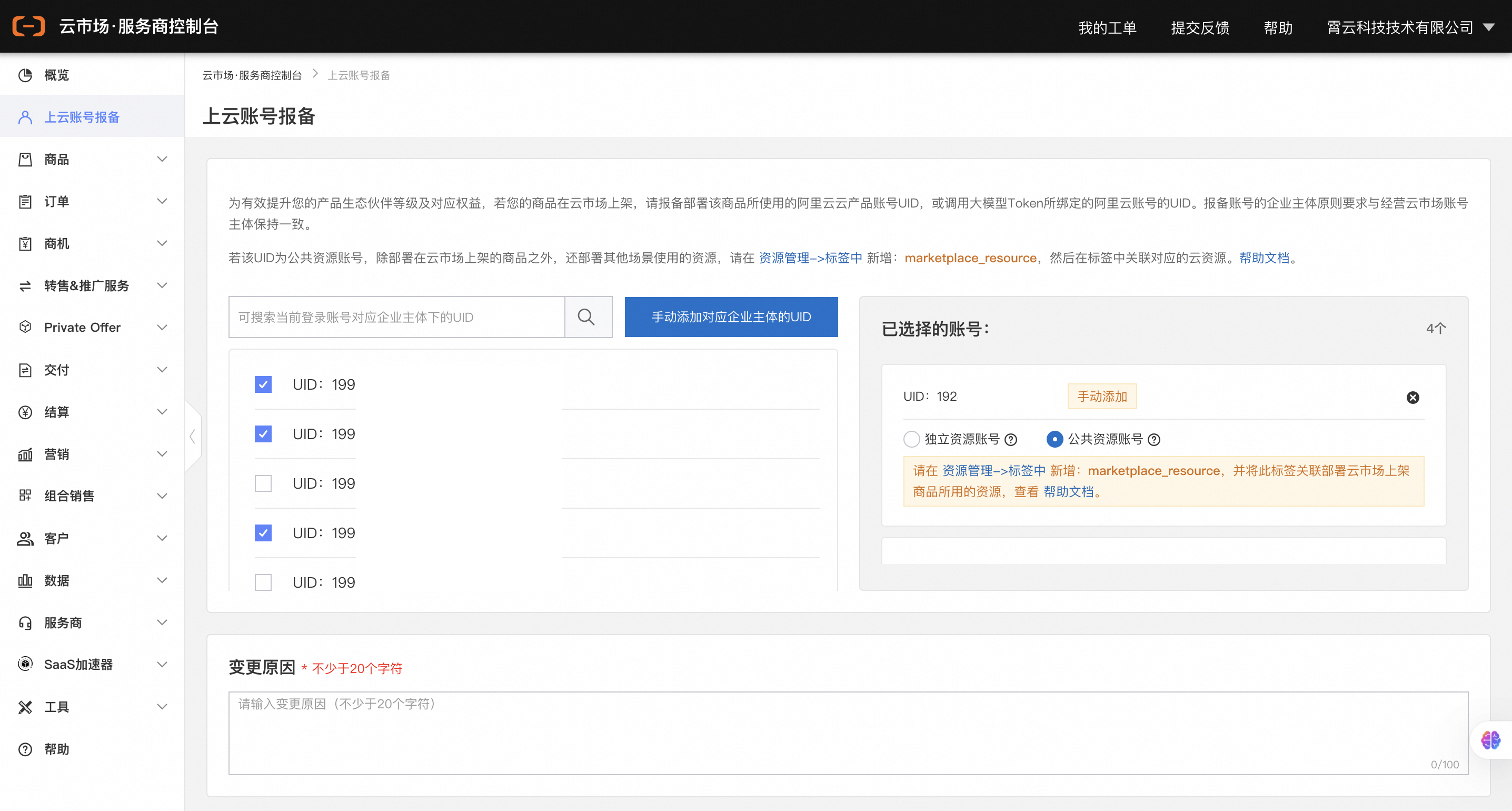Uncheck the first UID 199 checkbox
The width and height of the screenshot is (1512, 811).
263,384
